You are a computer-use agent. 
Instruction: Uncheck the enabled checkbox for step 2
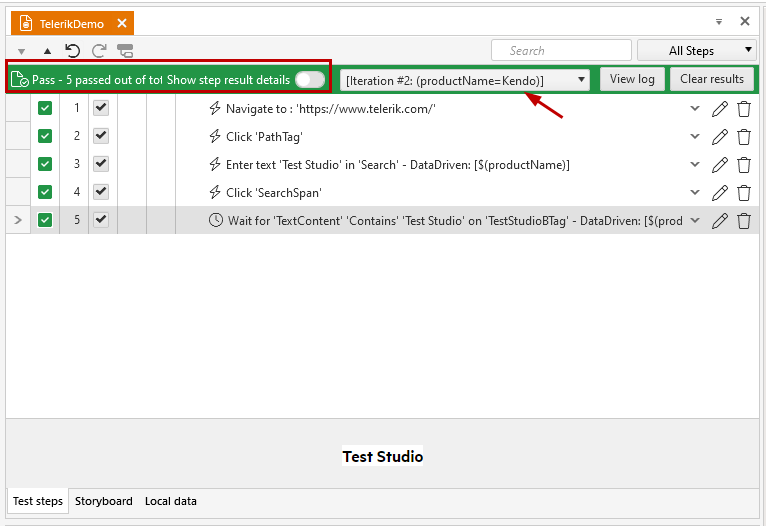tap(101, 136)
